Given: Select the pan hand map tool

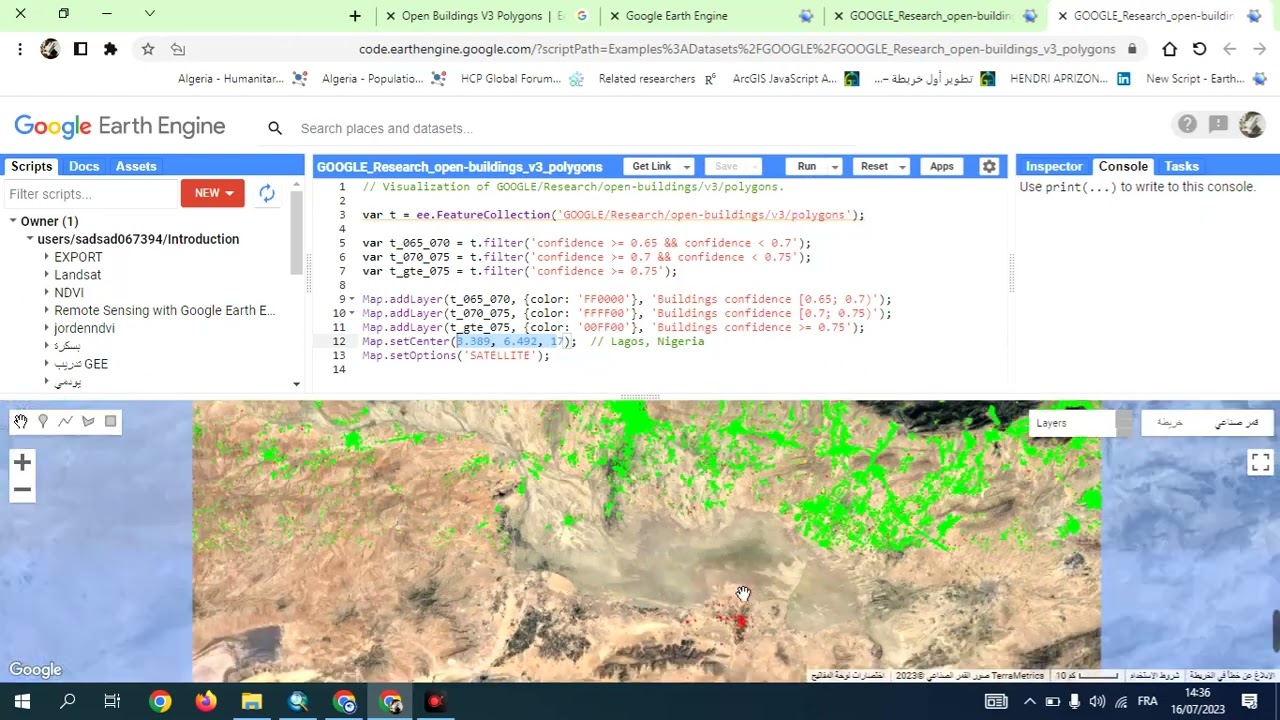Looking at the screenshot, I should click(21, 422).
